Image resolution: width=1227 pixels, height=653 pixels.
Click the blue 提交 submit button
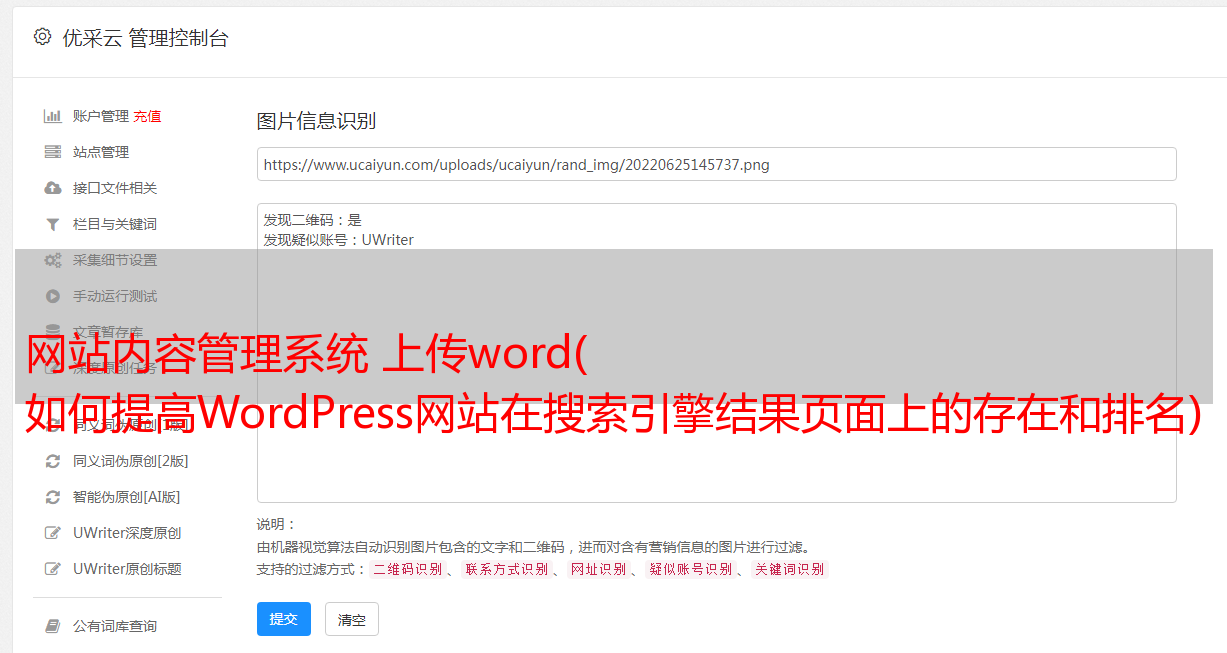click(x=284, y=619)
